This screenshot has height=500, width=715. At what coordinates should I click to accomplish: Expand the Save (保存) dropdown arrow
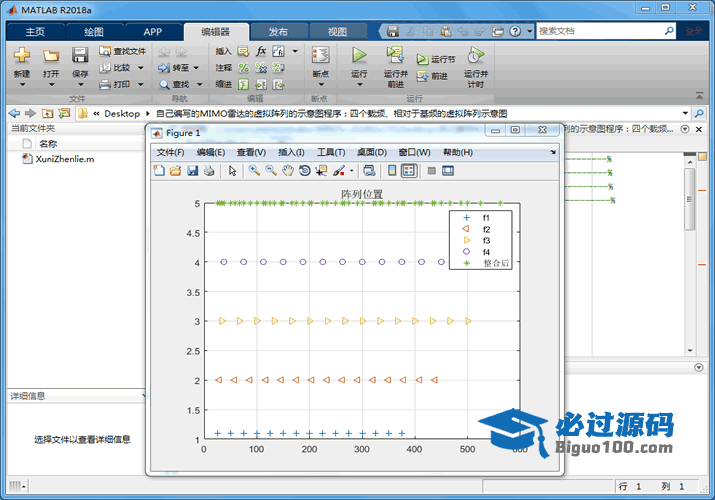point(80,85)
